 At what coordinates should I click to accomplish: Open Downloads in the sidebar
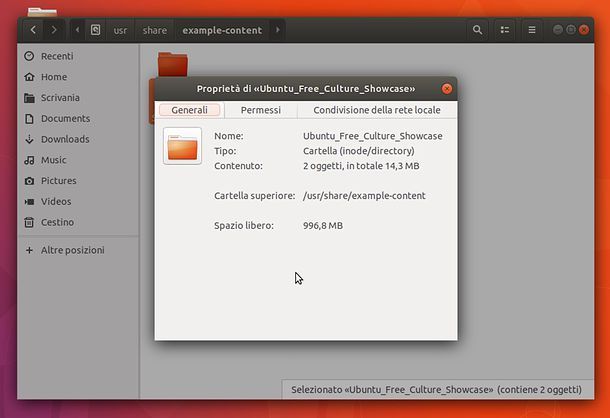[x=78, y=139]
